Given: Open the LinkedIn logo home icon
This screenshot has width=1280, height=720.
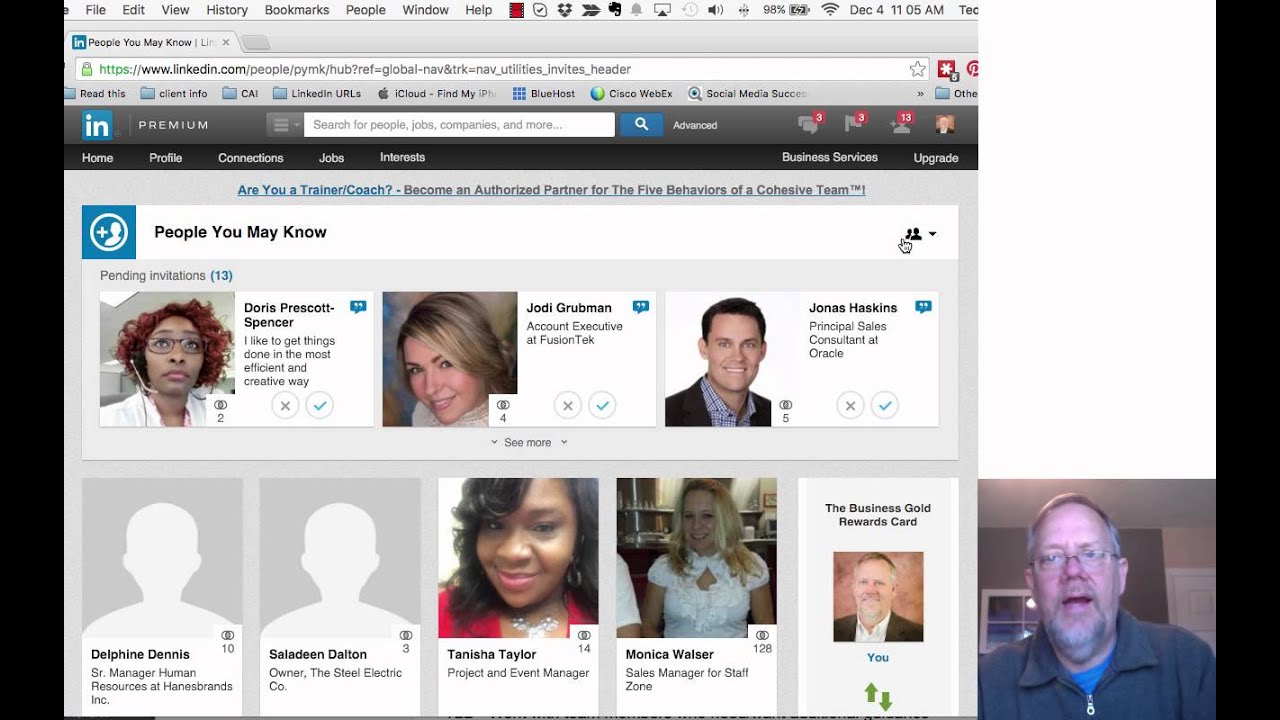Looking at the screenshot, I should point(97,125).
